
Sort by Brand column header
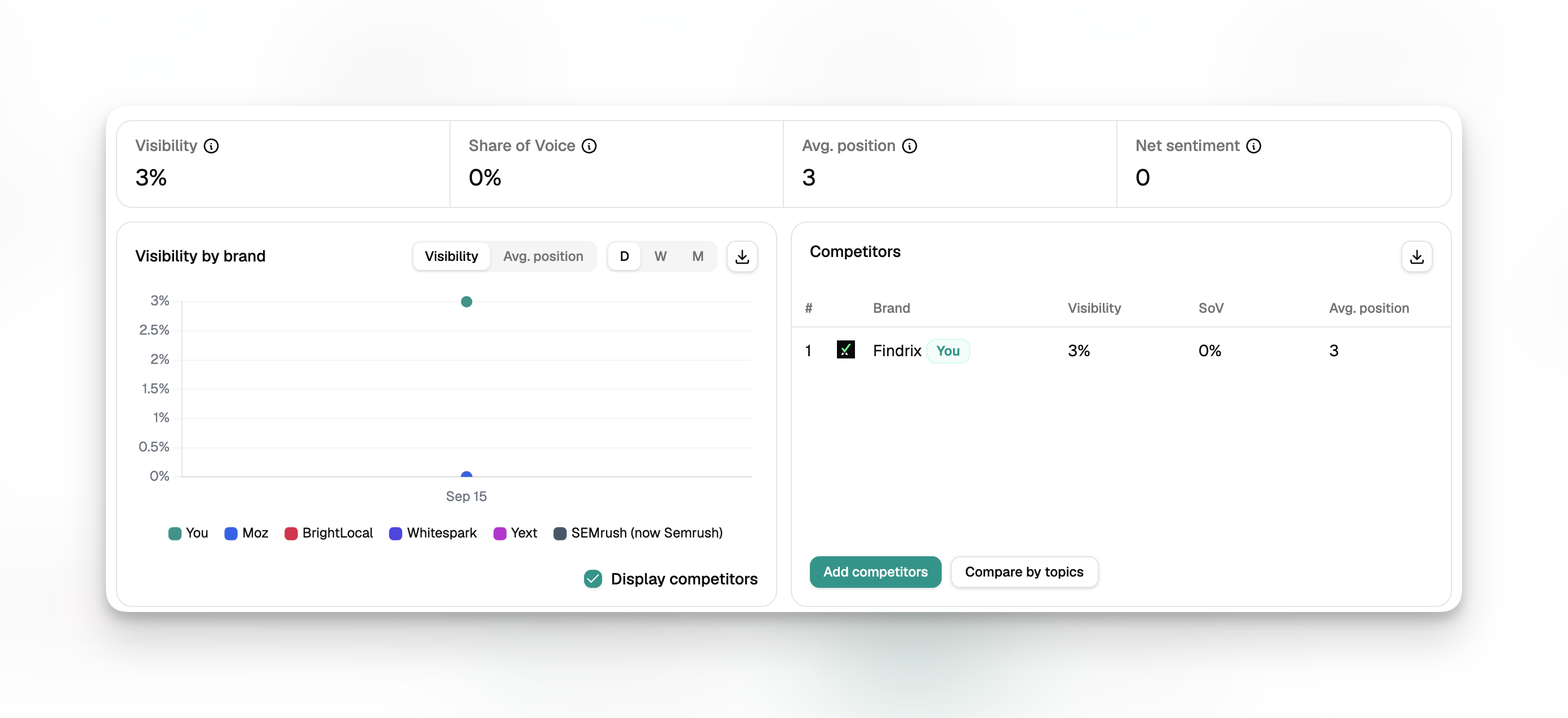coord(891,308)
